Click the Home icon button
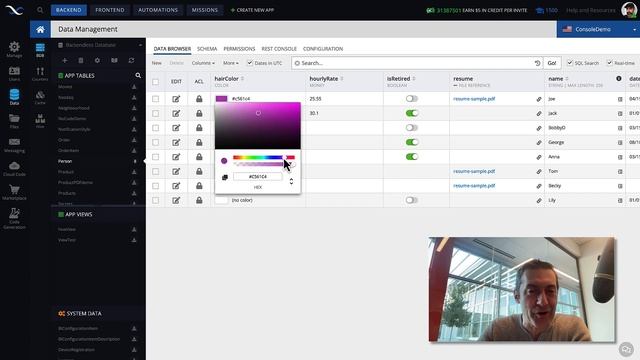The image size is (640, 360). (40, 29)
